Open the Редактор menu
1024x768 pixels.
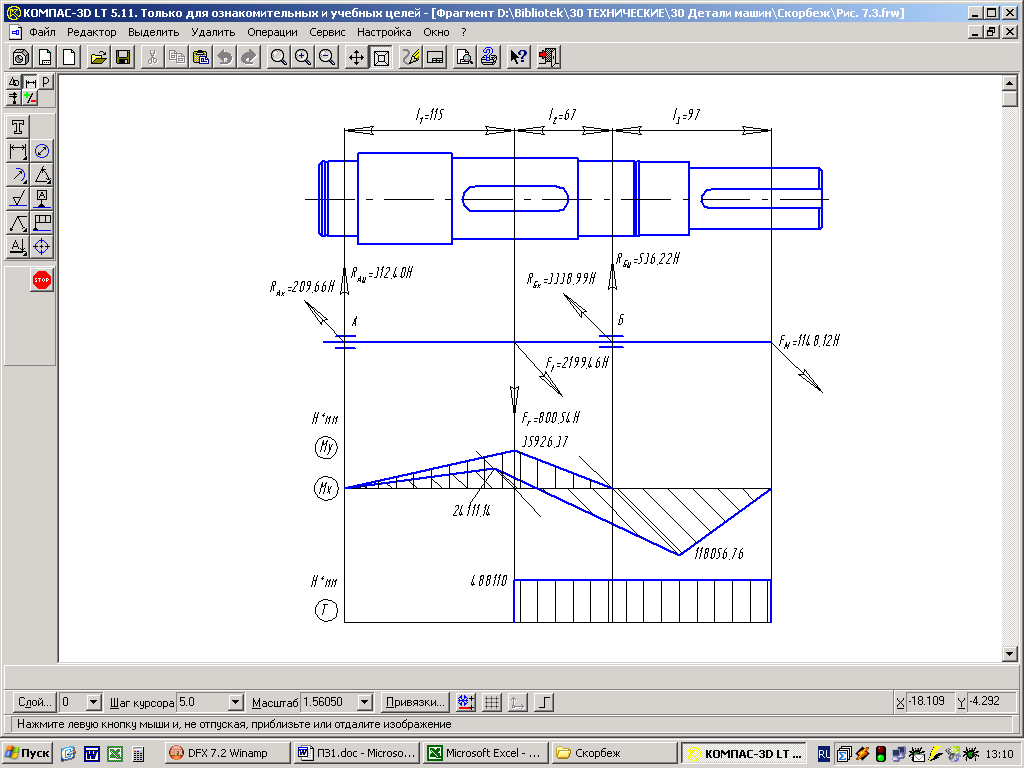(x=91, y=32)
